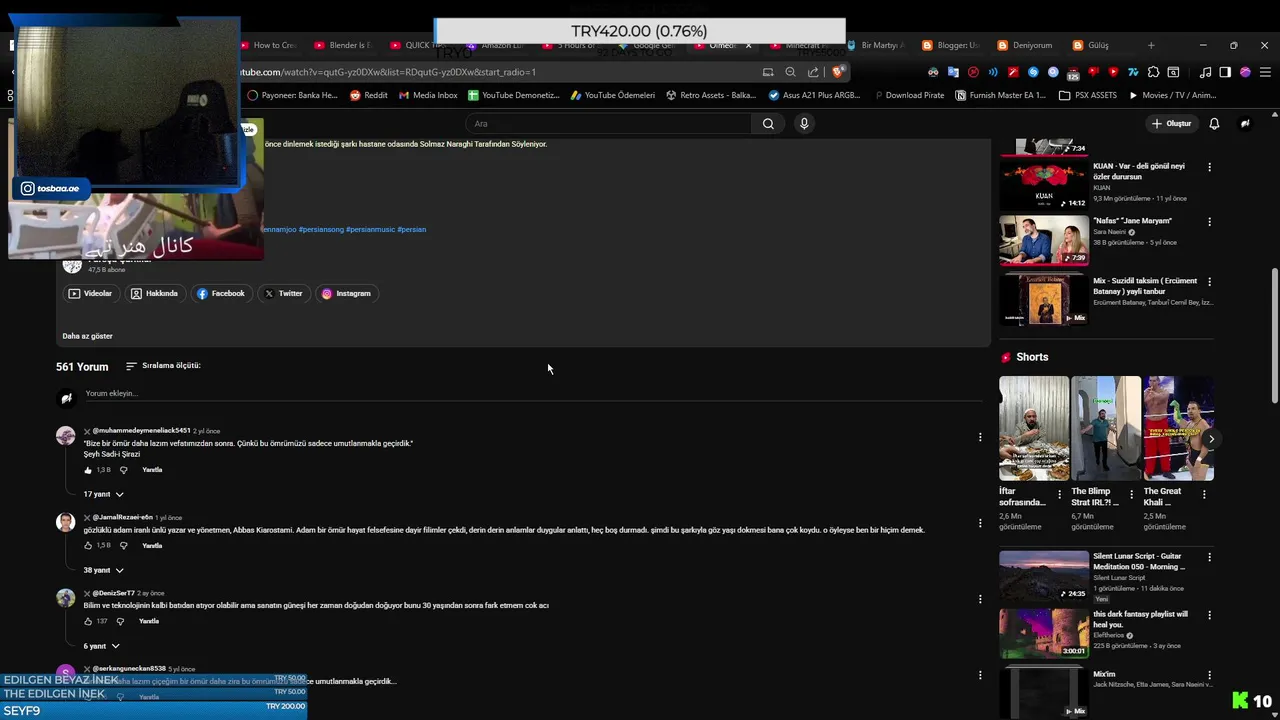Image resolution: width=1280 pixels, height=720 pixels.
Task: Open The Blimp Strat IRL short
Action: point(1106,429)
